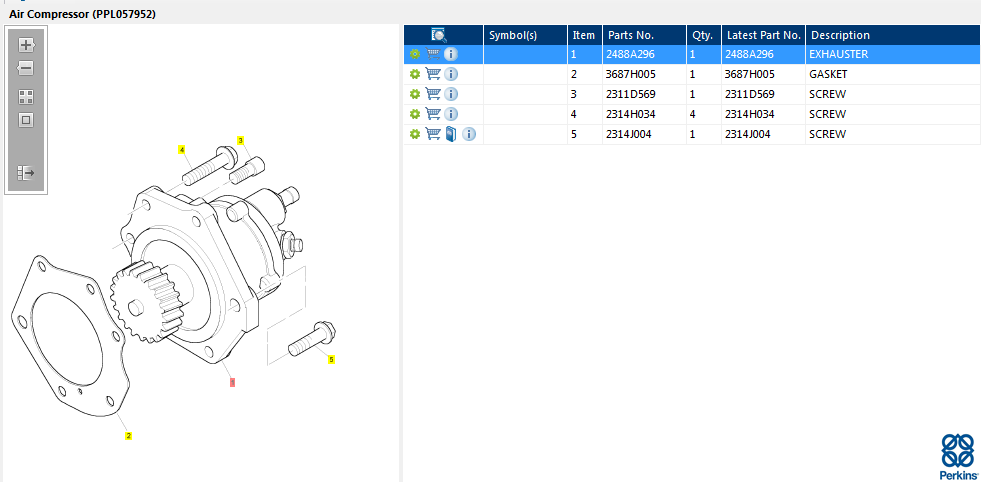
Task: Zoom in on the diagram with plus button
Action: click(26, 45)
